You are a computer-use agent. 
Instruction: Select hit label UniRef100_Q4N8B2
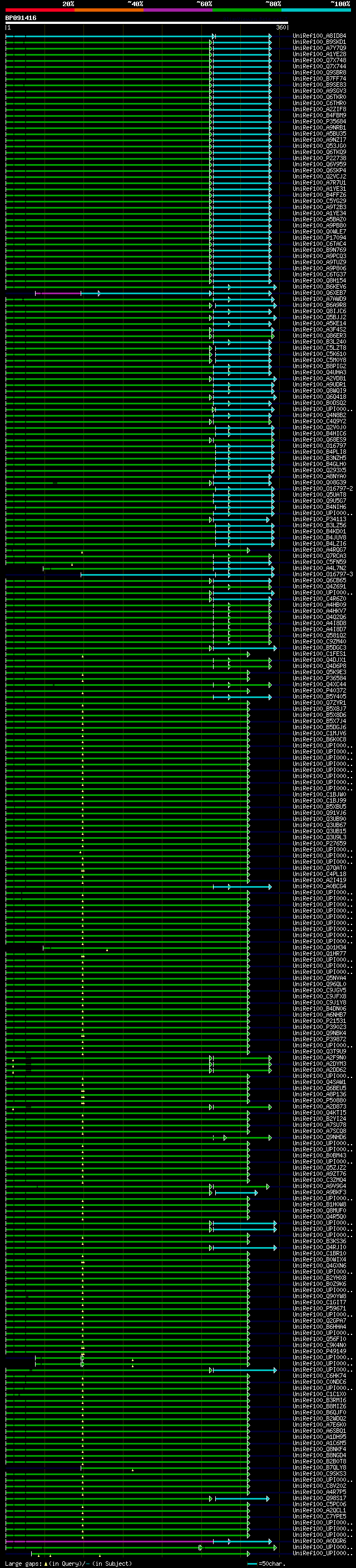click(x=319, y=415)
